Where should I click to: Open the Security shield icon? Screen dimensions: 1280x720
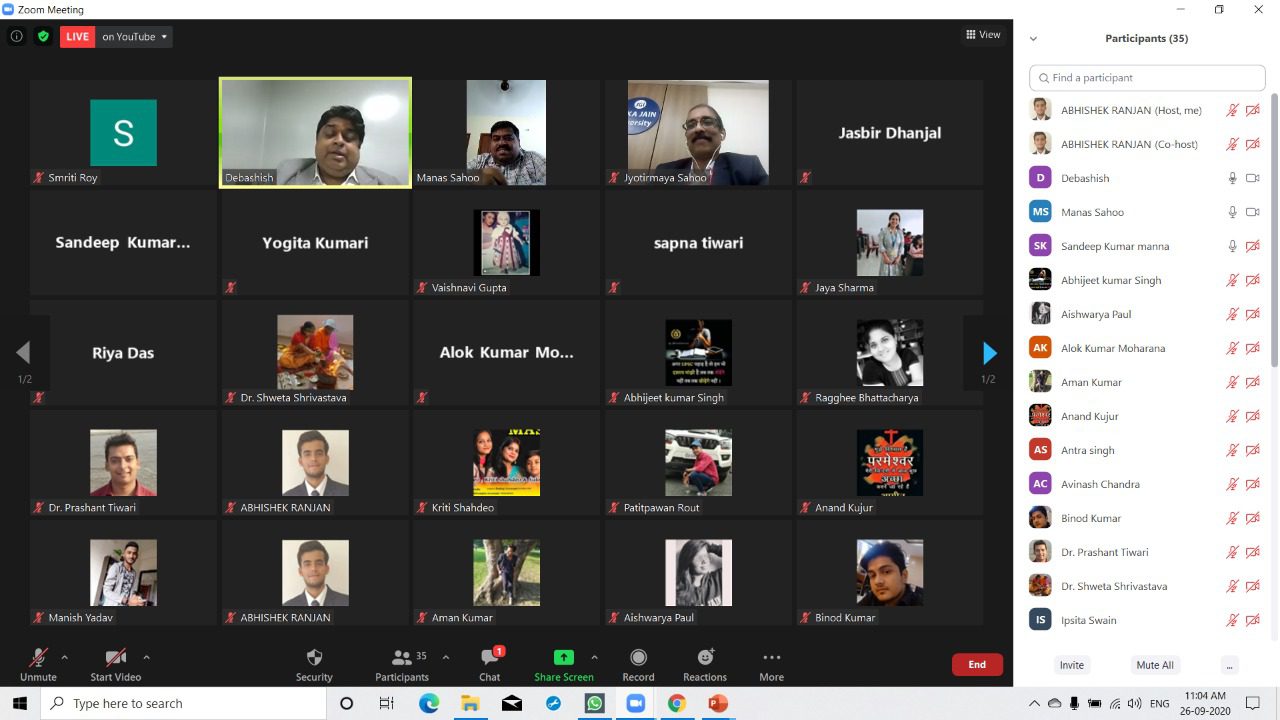coord(314,658)
